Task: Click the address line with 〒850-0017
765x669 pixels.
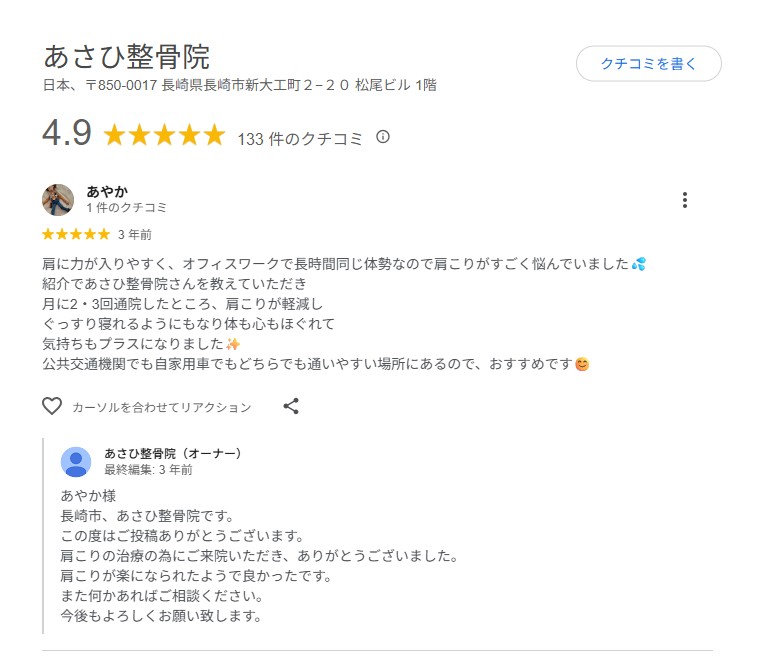Action: coord(240,85)
